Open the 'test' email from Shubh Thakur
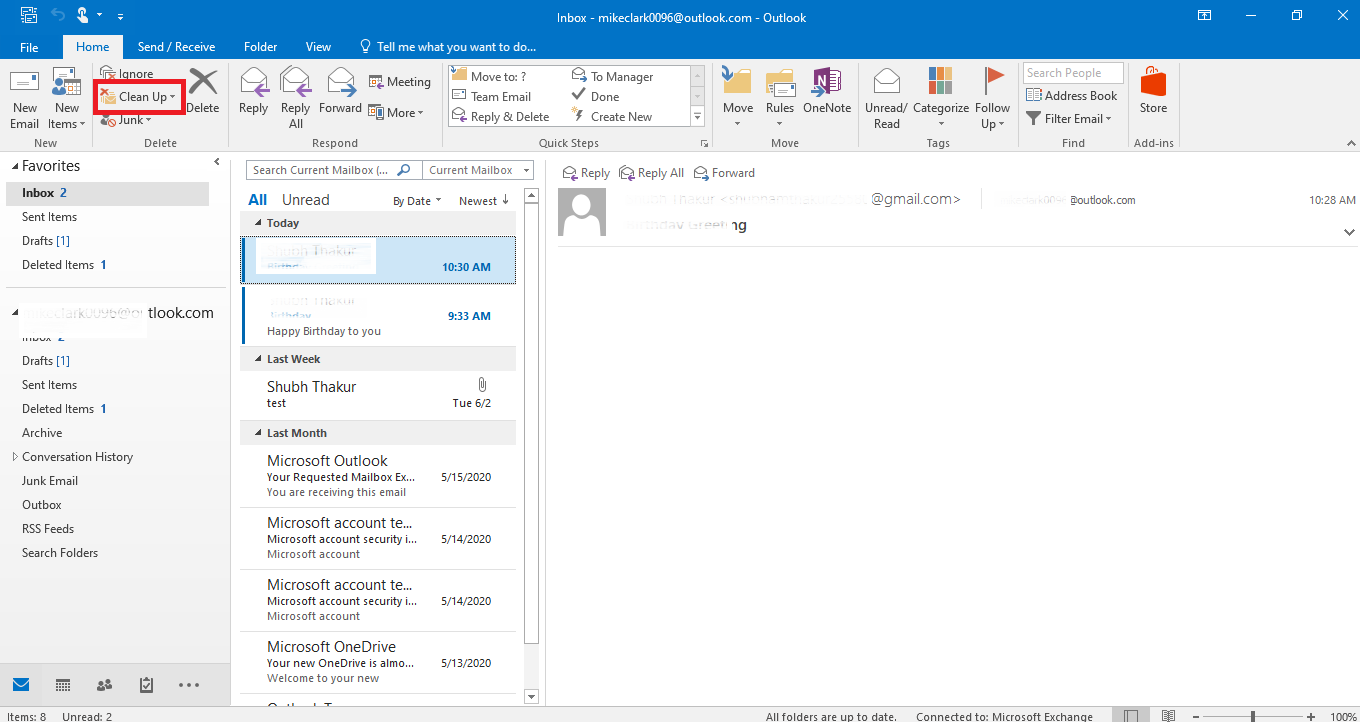Image resolution: width=1360 pixels, height=722 pixels. point(378,394)
